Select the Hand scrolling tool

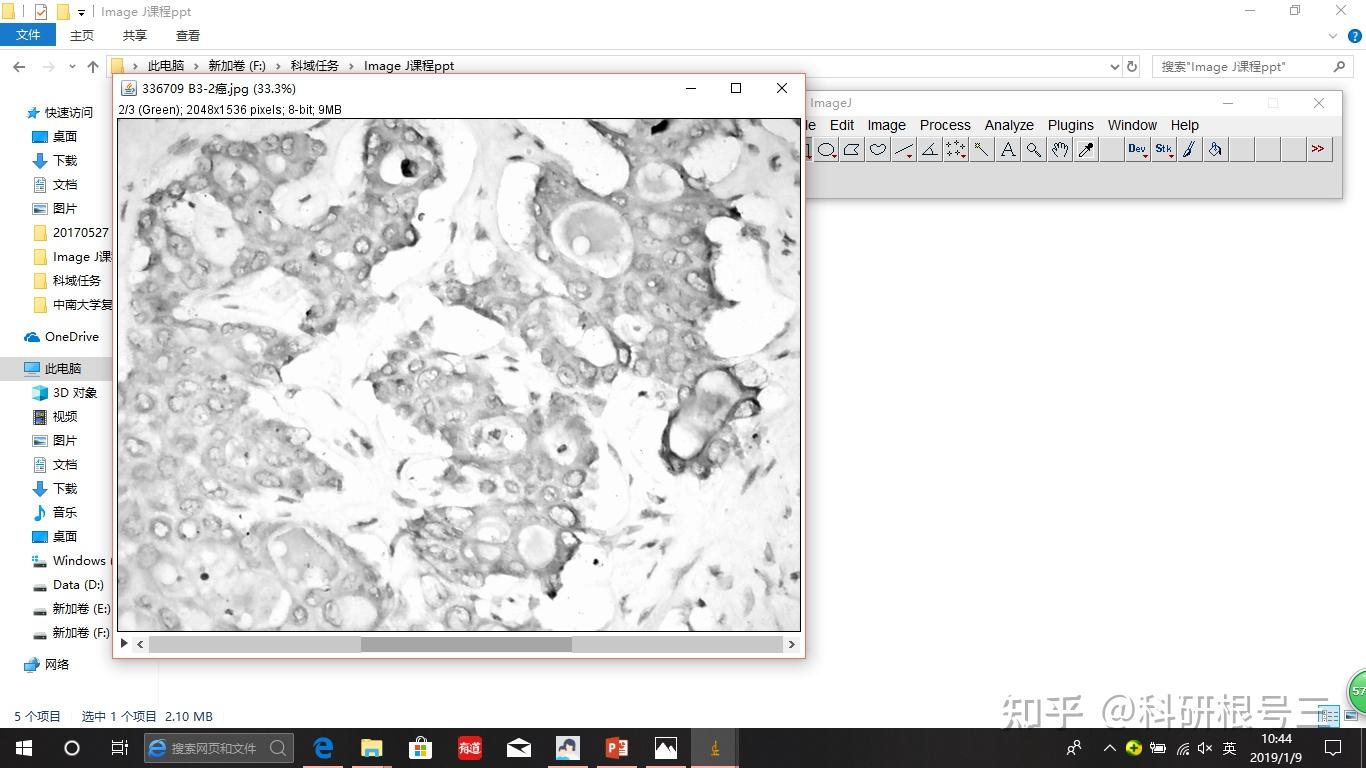coord(1060,150)
